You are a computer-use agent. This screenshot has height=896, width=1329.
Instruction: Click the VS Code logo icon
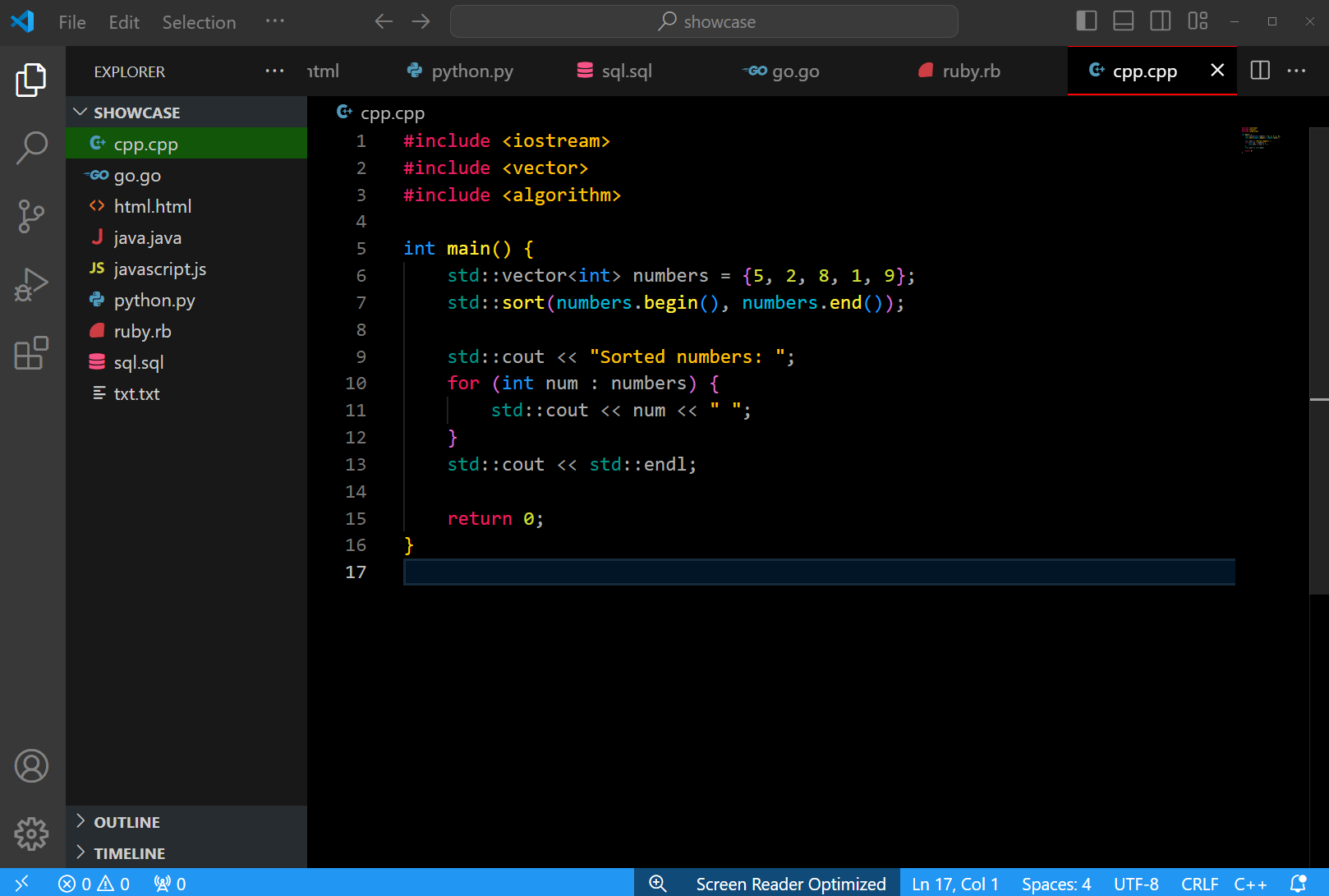click(22, 21)
